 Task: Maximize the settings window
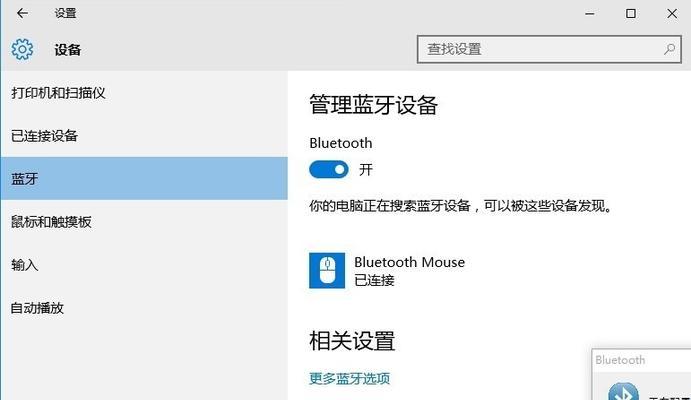[x=631, y=14]
